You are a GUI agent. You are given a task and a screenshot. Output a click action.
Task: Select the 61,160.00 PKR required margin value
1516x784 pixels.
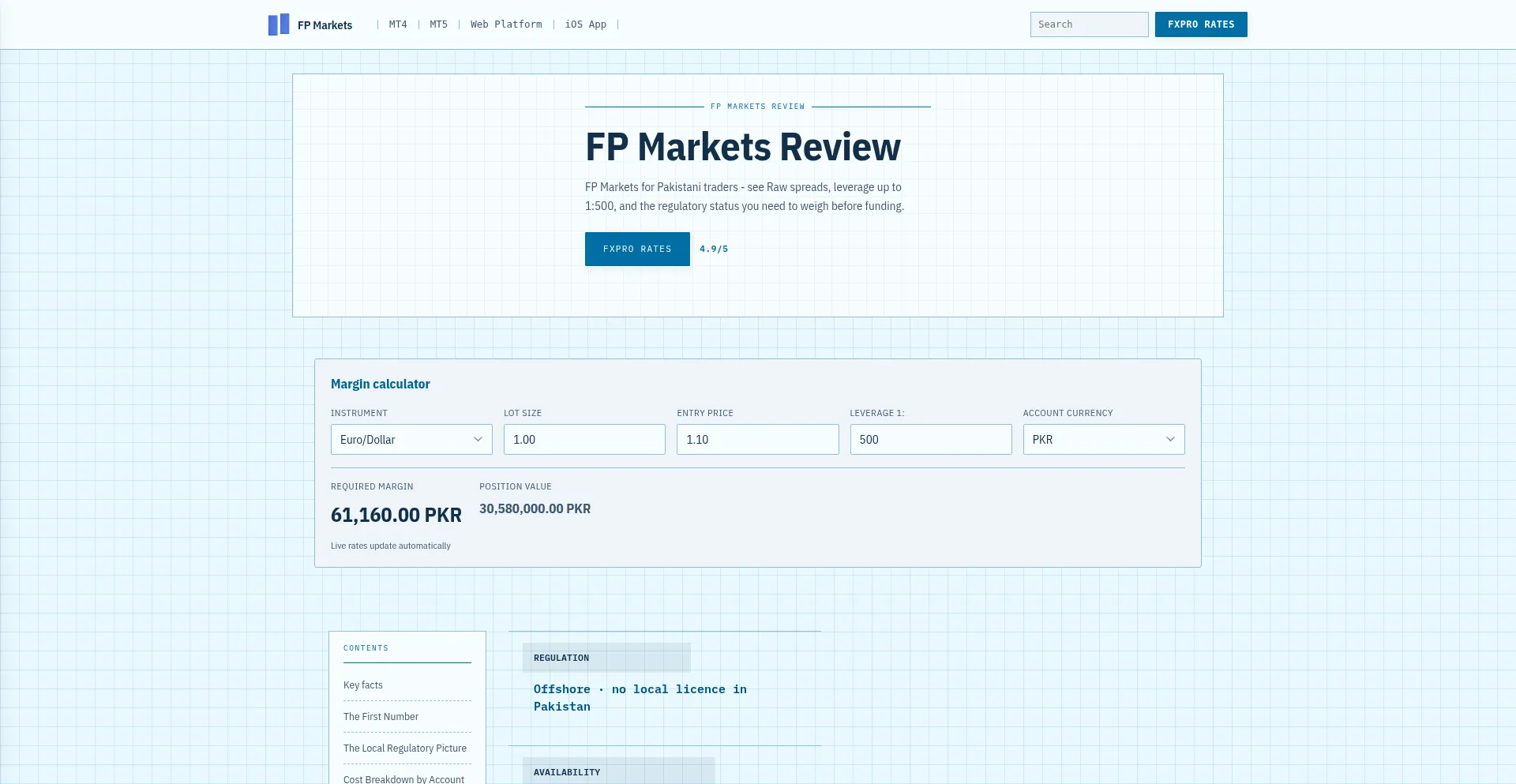click(x=396, y=515)
